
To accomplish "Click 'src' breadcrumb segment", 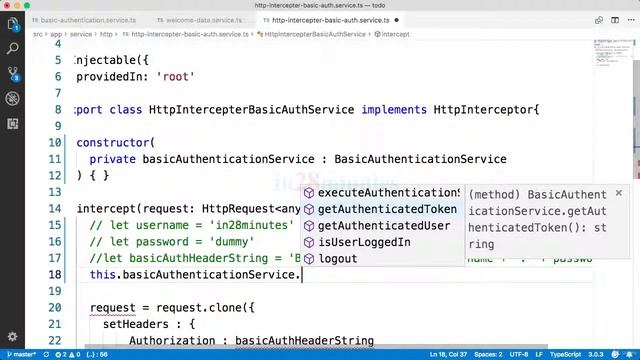I will click(x=38, y=34).
